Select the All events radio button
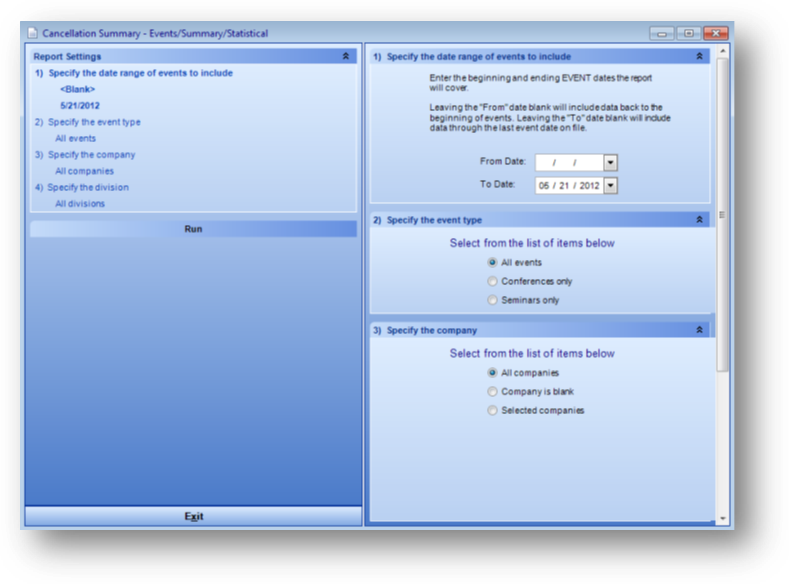The image size is (789, 584). click(x=492, y=263)
